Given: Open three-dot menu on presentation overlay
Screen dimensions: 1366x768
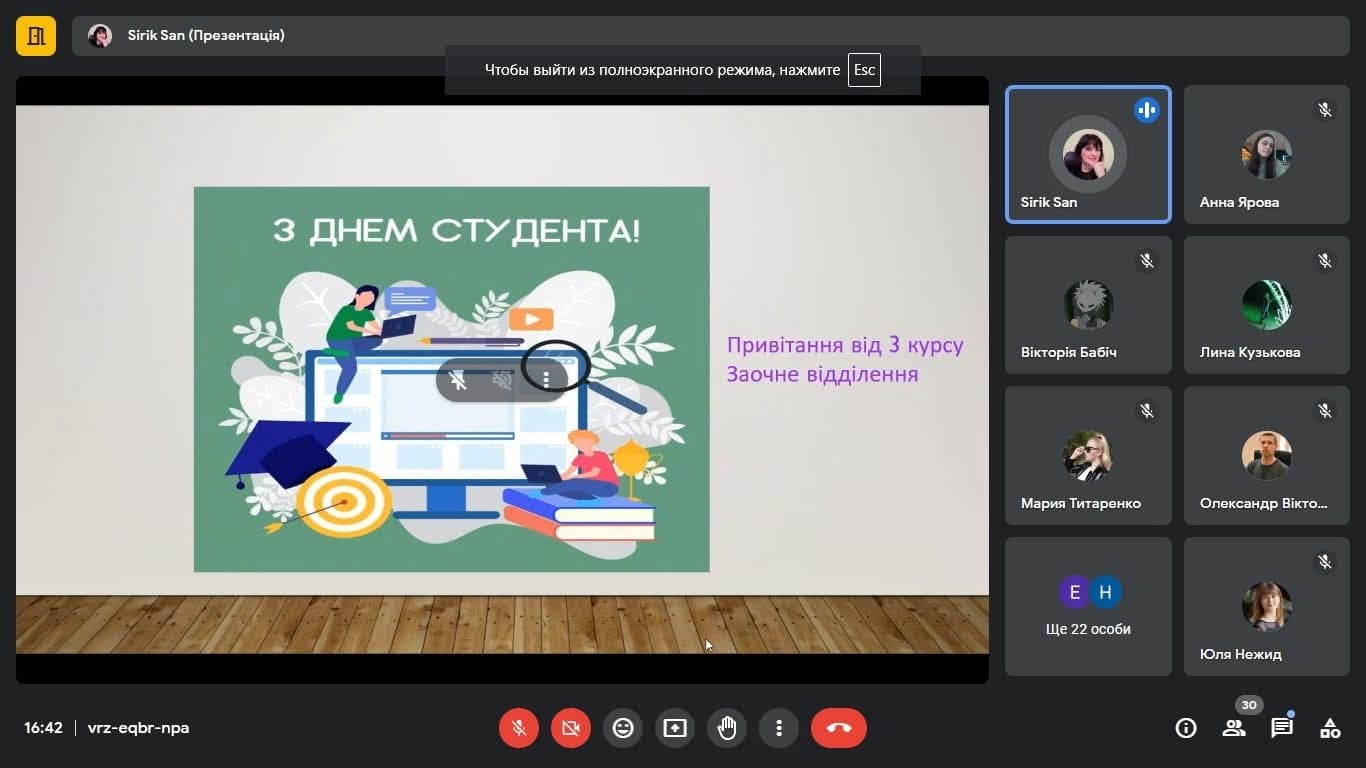Looking at the screenshot, I should click(x=546, y=380).
